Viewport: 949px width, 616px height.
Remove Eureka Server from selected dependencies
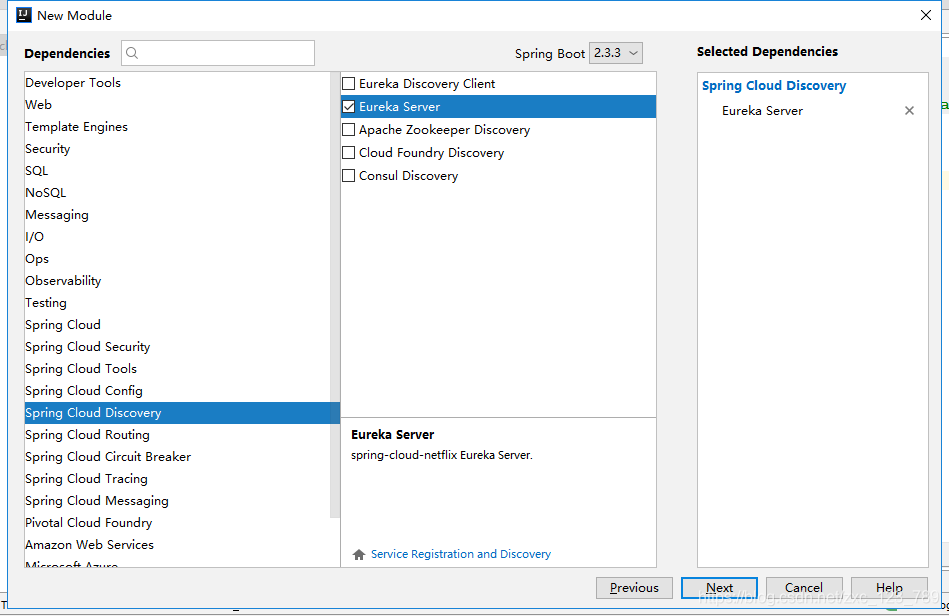[909, 111]
